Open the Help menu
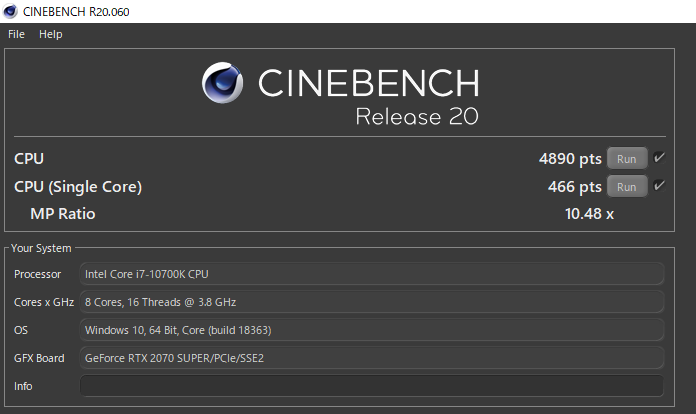 (50, 34)
